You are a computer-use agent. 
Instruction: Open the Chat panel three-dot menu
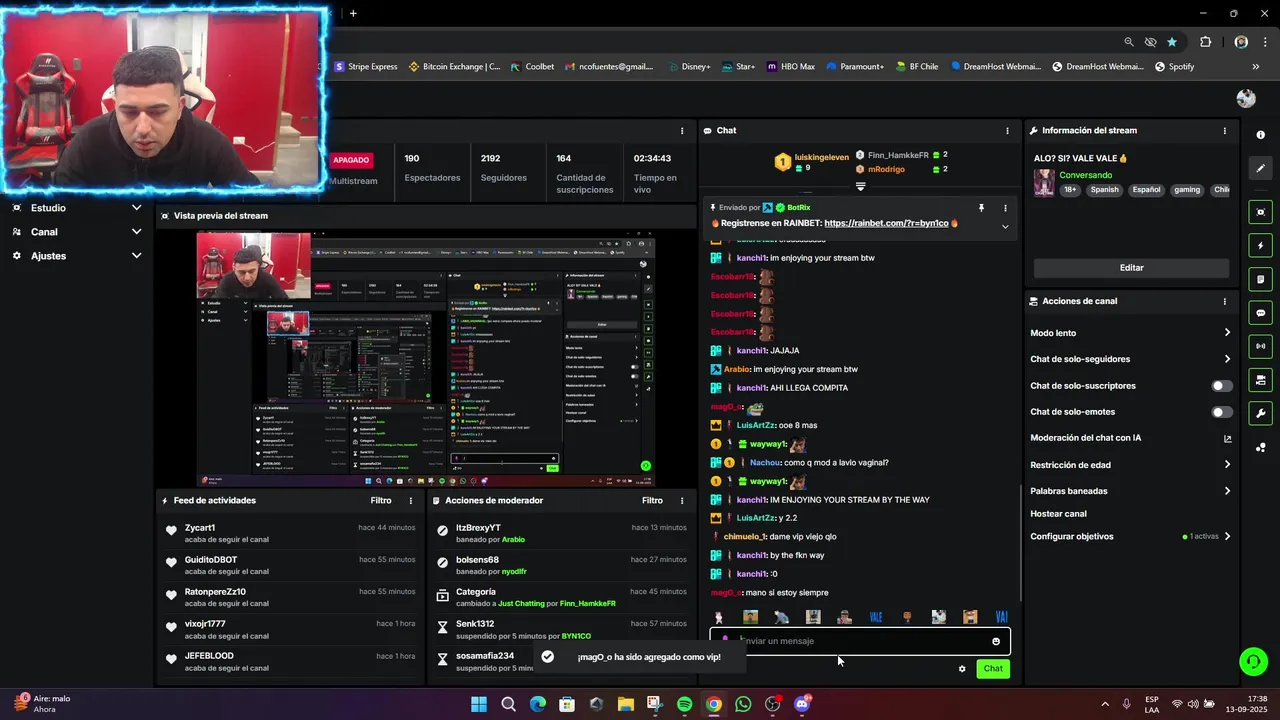point(1007,131)
